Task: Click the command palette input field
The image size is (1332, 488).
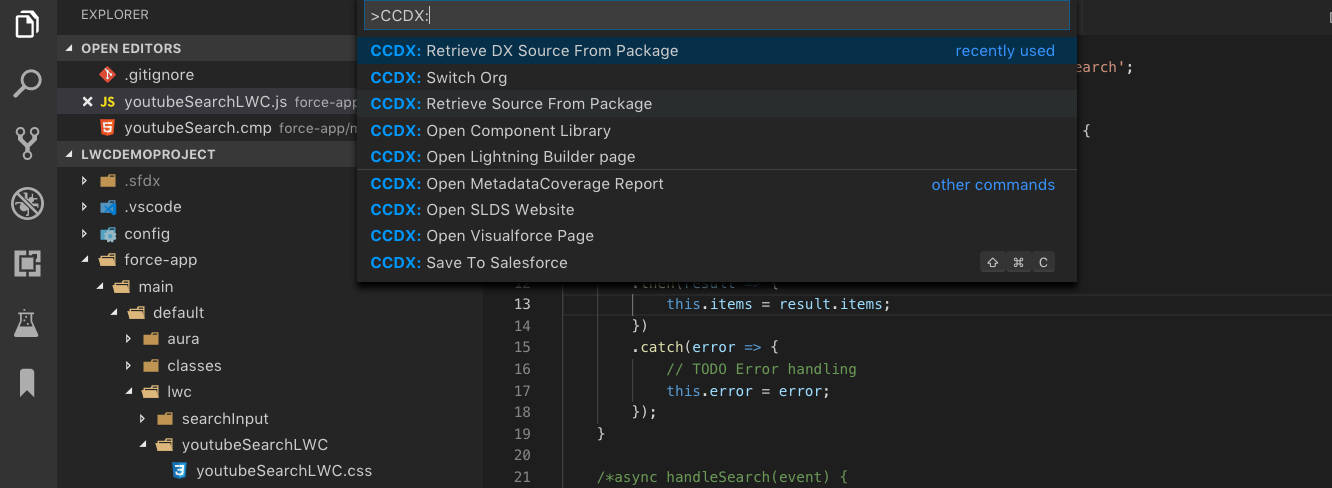Action: tap(716, 16)
